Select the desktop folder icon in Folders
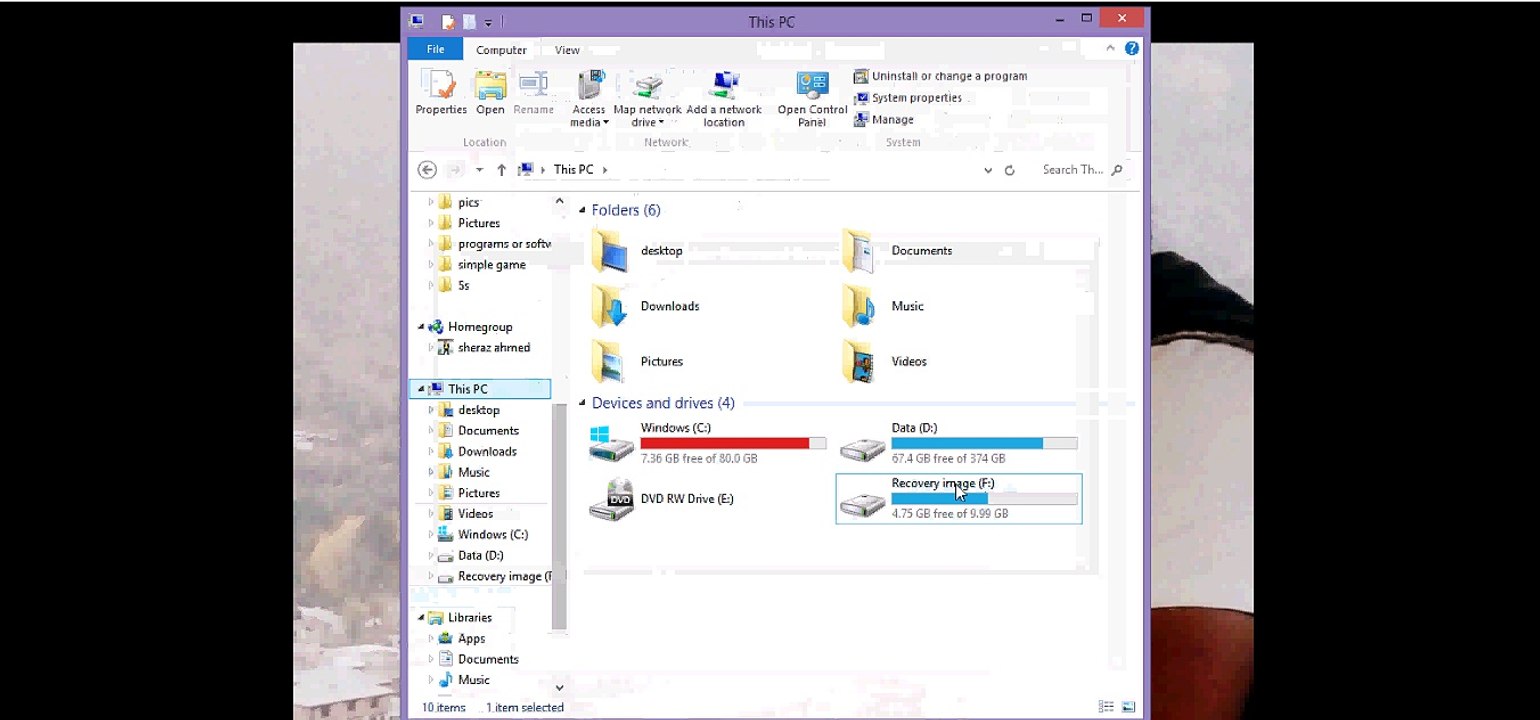 click(x=609, y=251)
